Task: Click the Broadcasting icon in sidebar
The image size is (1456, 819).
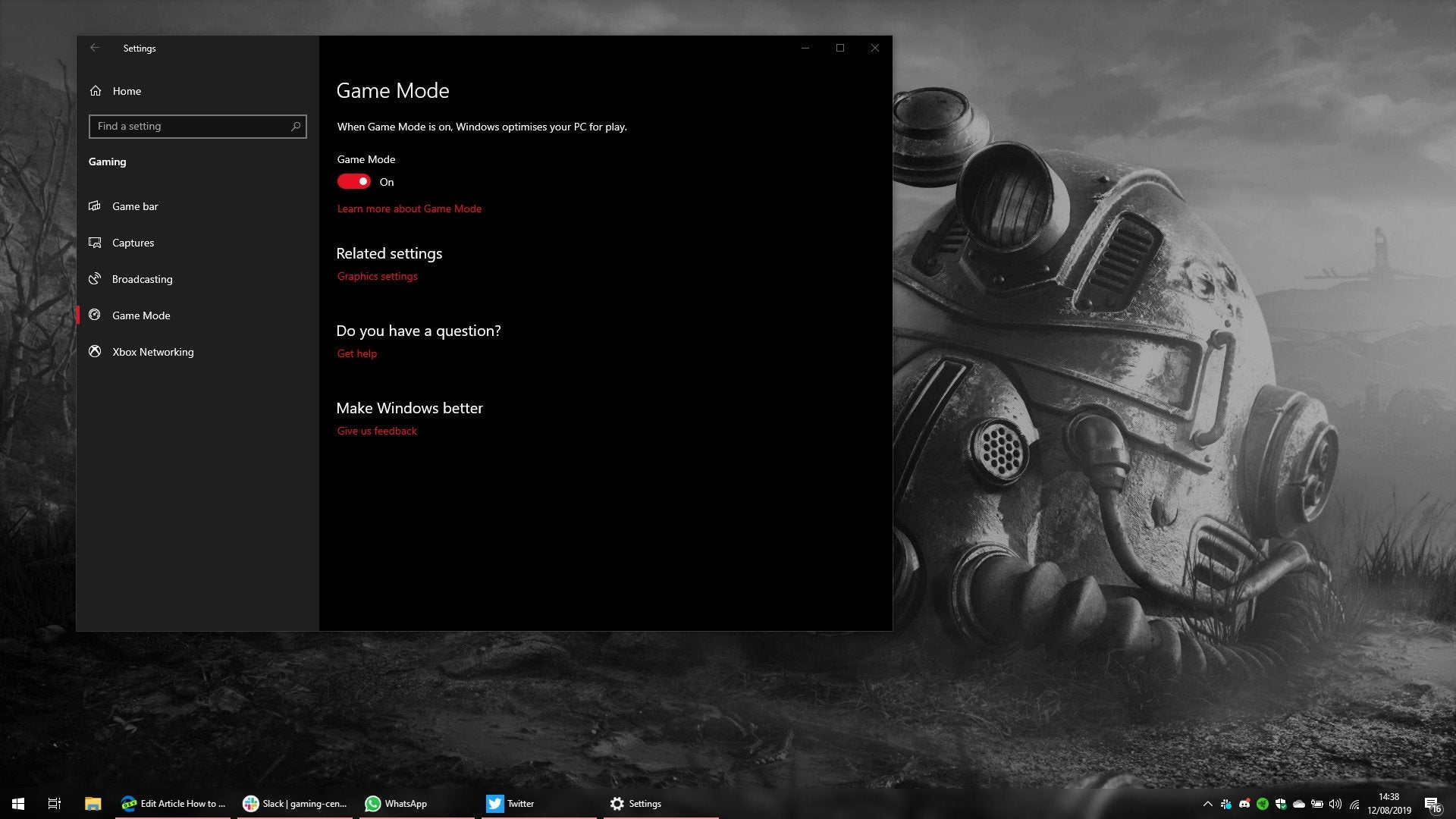Action: (95, 278)
